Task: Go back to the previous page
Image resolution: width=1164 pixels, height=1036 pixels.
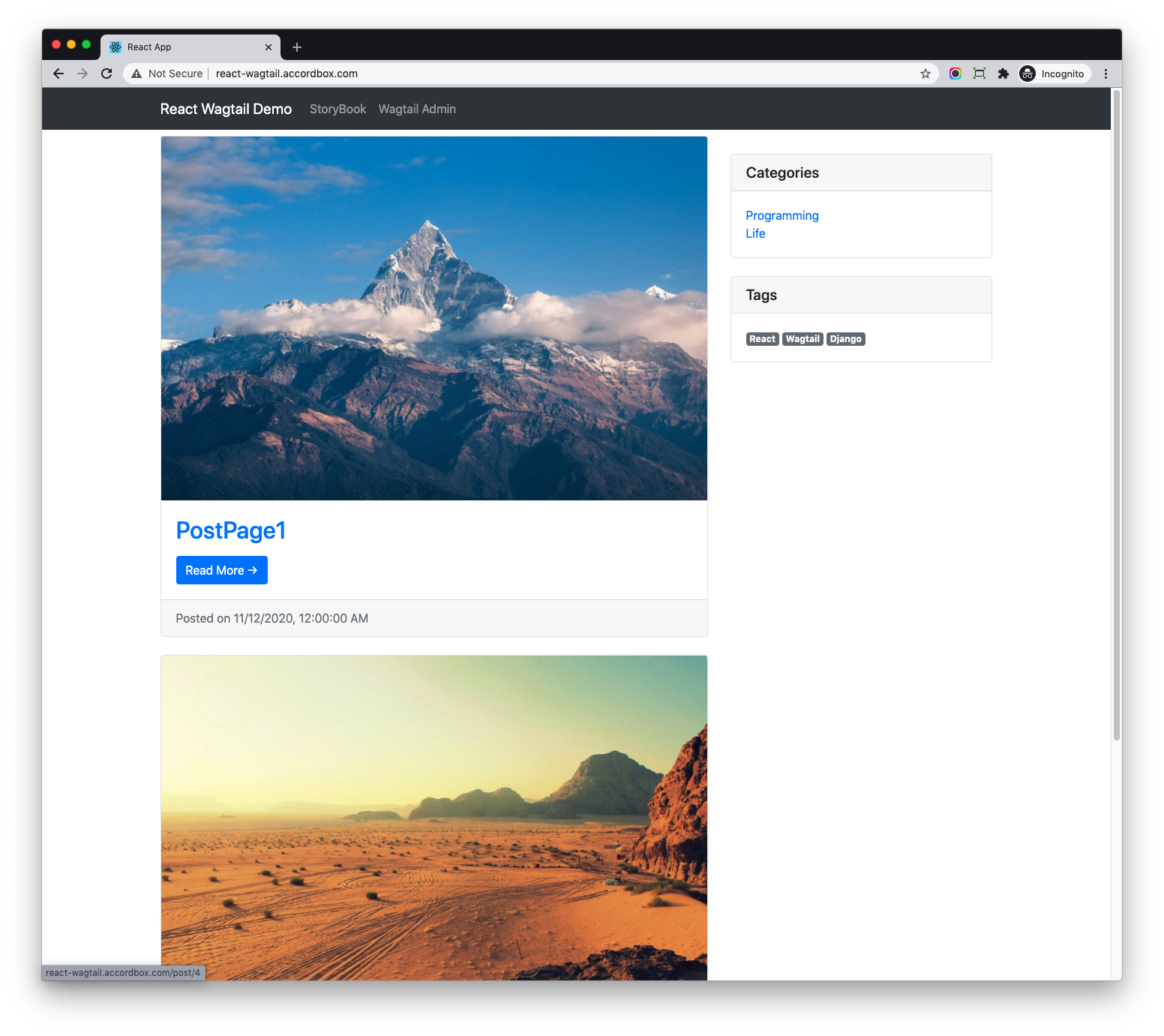Action: [x=58, y=74]
